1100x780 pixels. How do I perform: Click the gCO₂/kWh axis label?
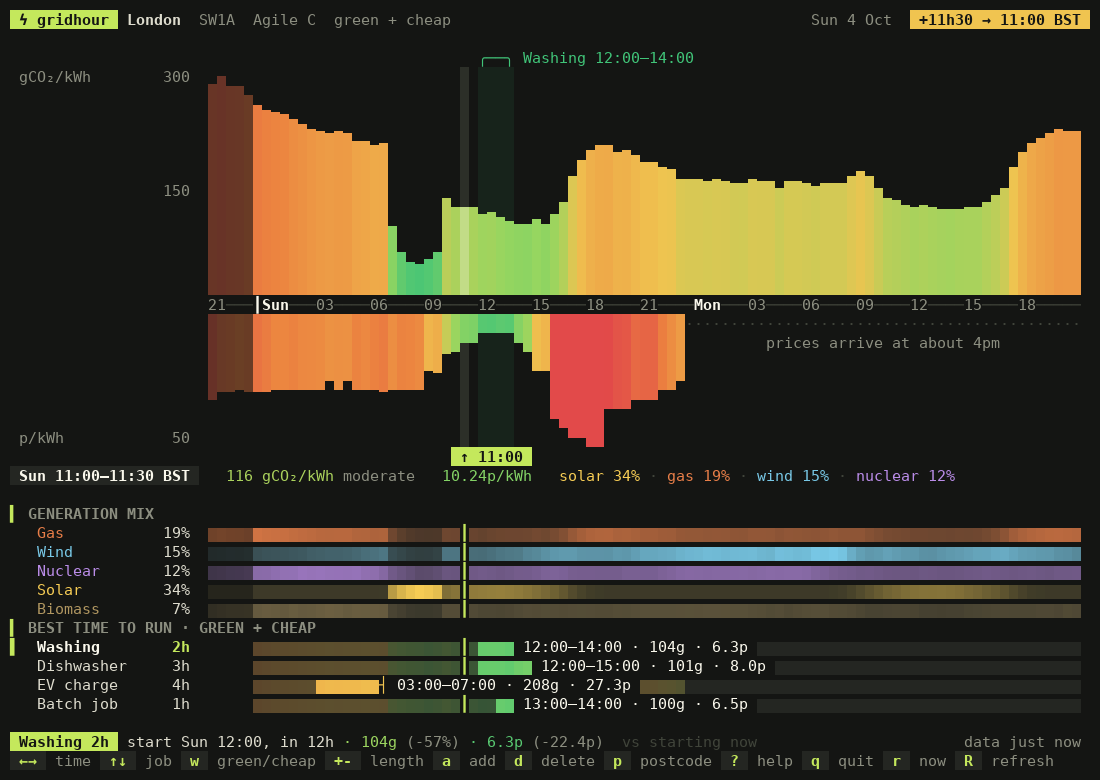point(55,76)
